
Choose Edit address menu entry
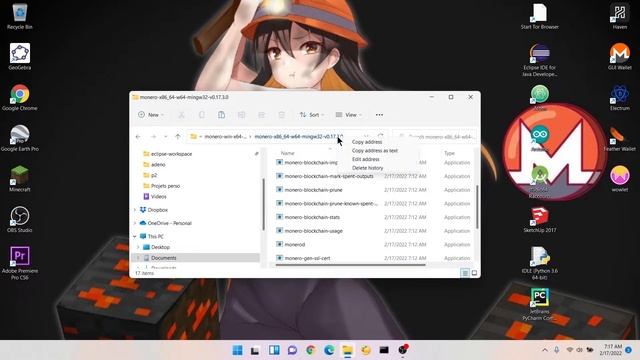pyautogui.click(x=366, y=159)
